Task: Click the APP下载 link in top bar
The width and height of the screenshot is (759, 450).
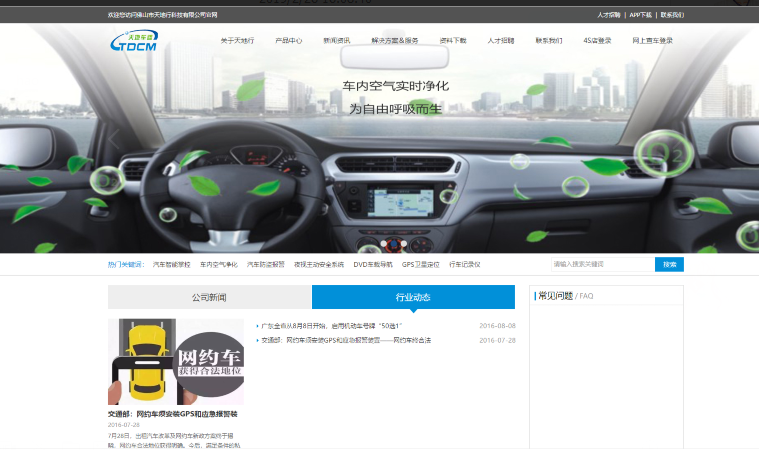Action: [x=640, y=15]
